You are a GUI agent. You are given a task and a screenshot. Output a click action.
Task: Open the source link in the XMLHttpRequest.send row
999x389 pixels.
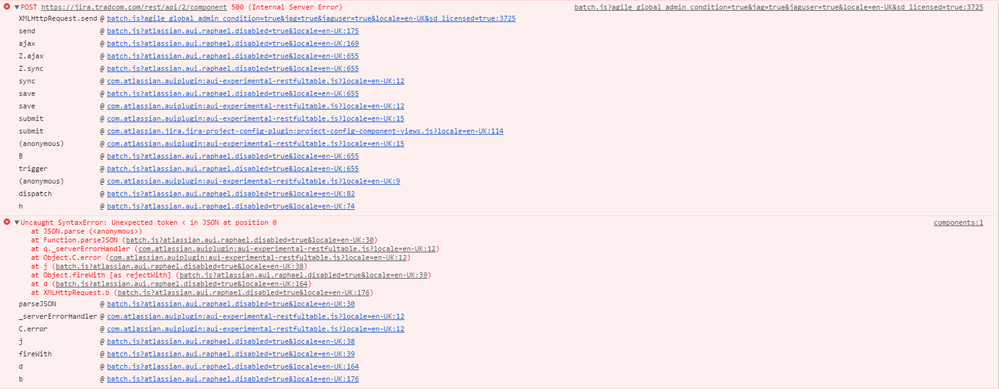311,19
